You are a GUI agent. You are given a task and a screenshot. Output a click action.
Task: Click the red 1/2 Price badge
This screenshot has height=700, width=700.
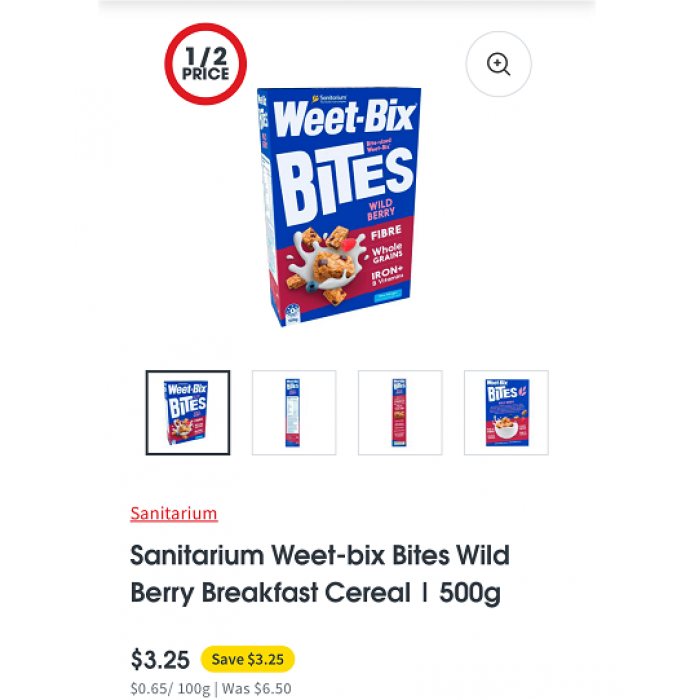(206, 64)
